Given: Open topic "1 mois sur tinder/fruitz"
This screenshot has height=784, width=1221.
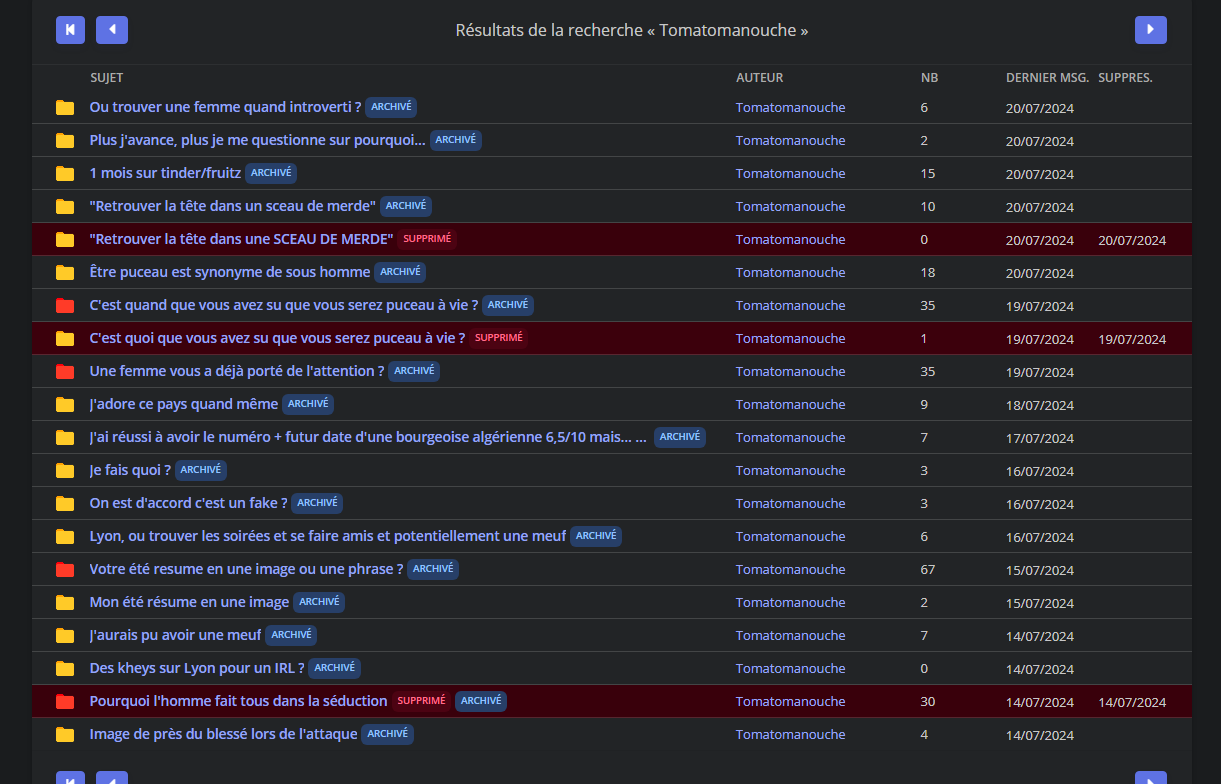Looking at the screenshot, I should (x=165, y=173).
